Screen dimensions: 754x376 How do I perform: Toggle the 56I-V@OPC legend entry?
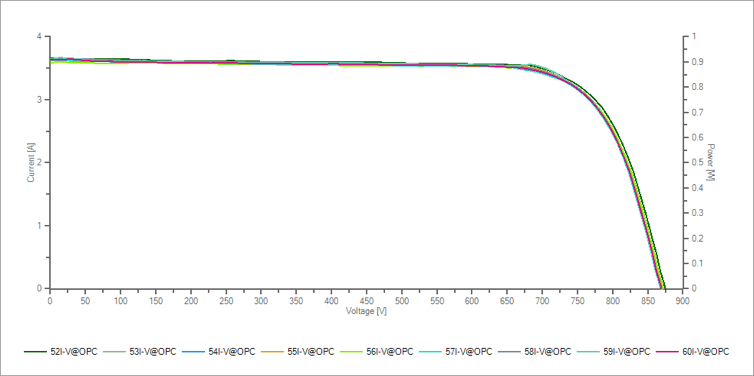(x=377, y=352)
